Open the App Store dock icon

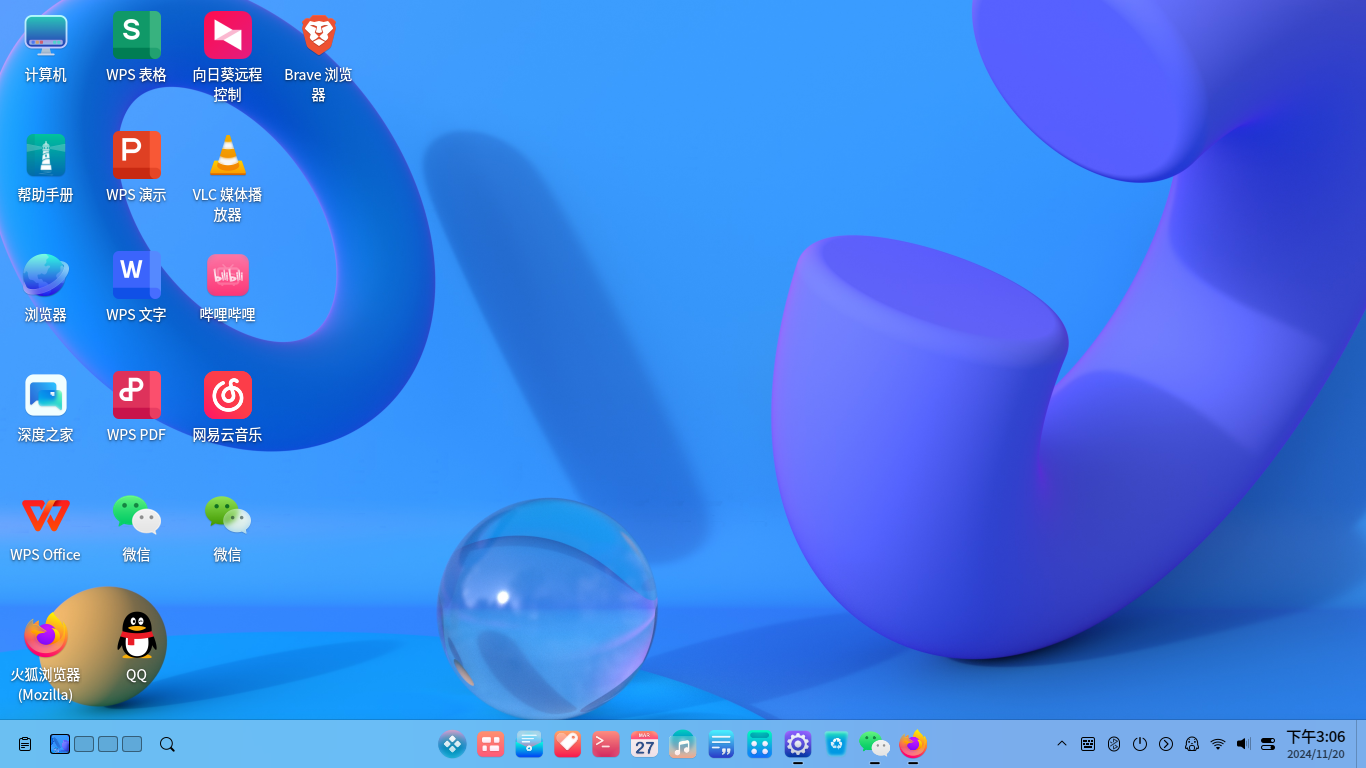[x=567, y=744]
